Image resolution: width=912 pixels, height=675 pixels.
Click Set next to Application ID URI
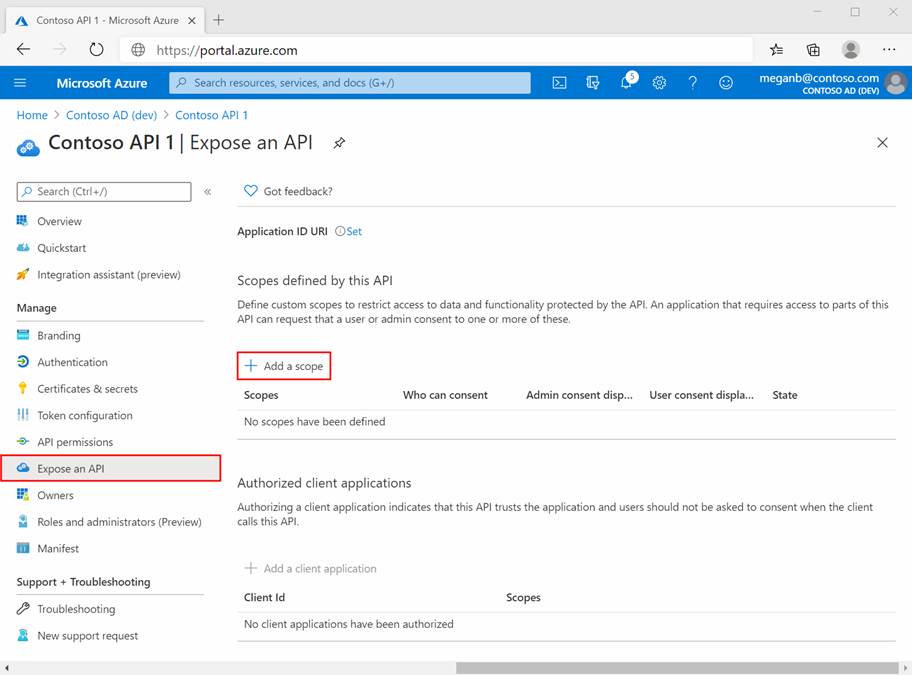pyautogui.click(x=353, y=230)
